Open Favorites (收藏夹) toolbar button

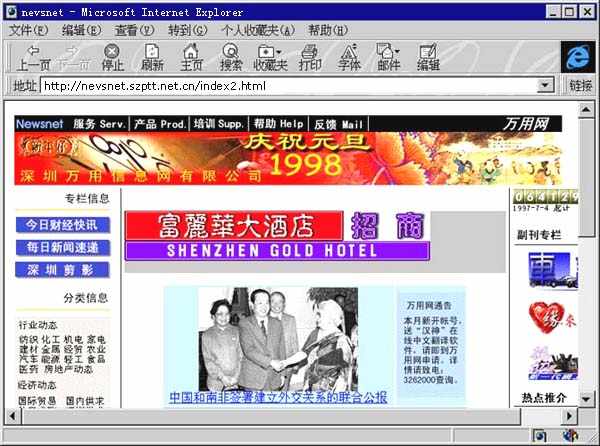tap(270, 57)
